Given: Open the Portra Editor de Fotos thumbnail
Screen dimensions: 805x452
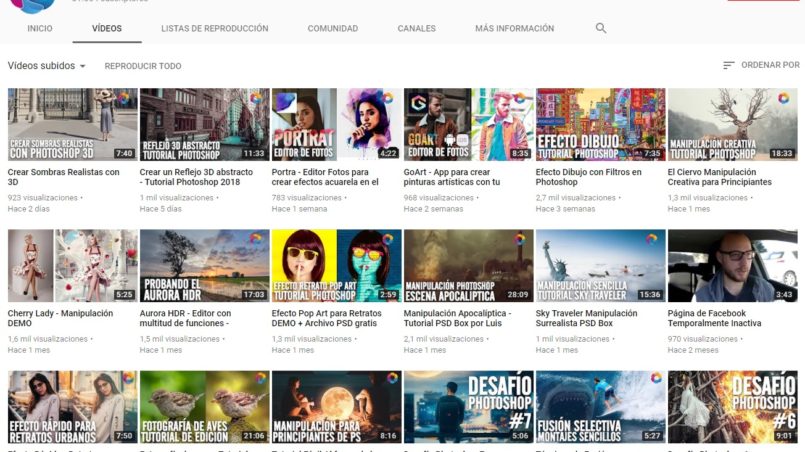Looking at the screenshot, I should click(337, 125).
